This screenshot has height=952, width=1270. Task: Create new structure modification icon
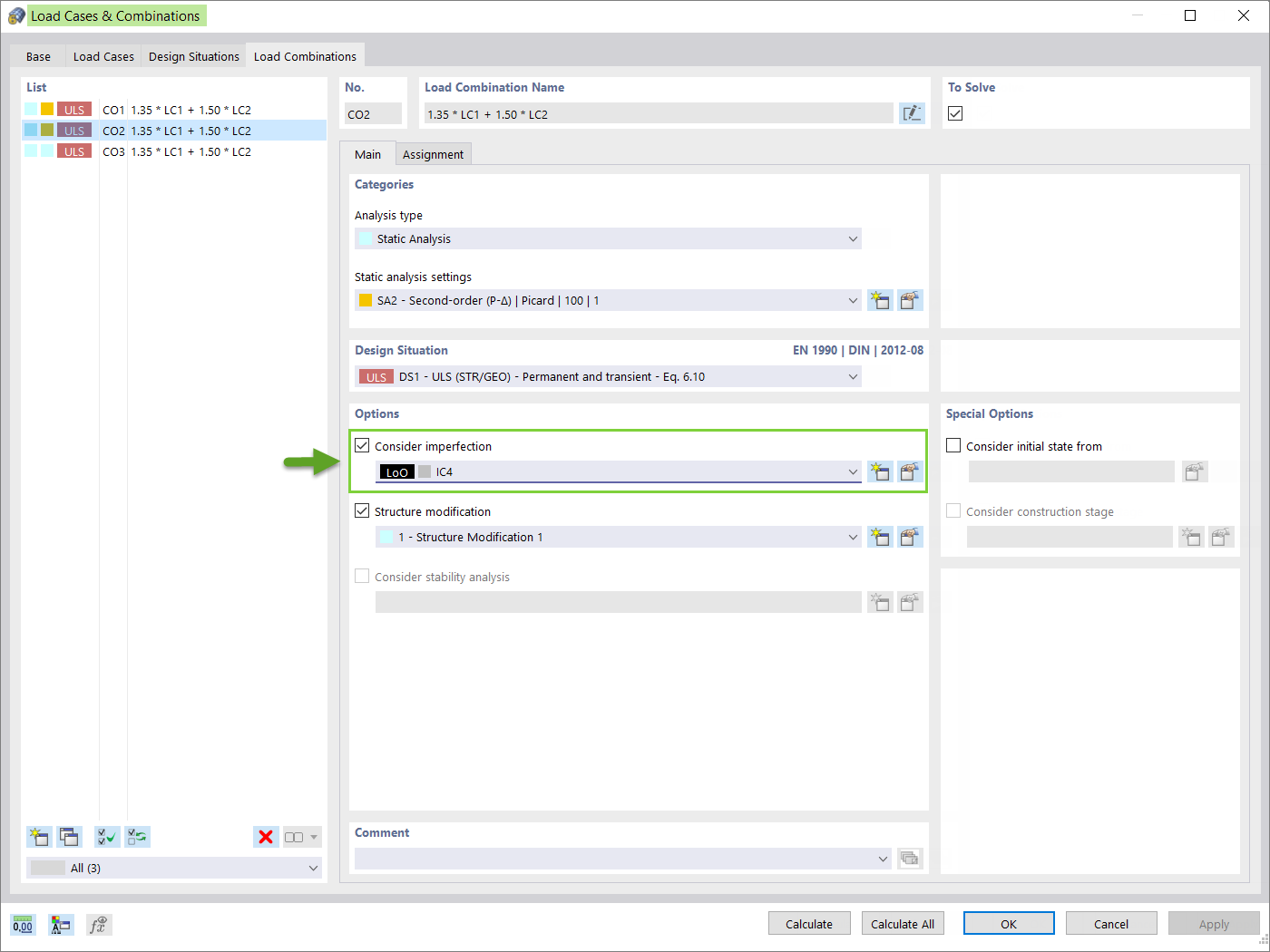tap(880, 537)
